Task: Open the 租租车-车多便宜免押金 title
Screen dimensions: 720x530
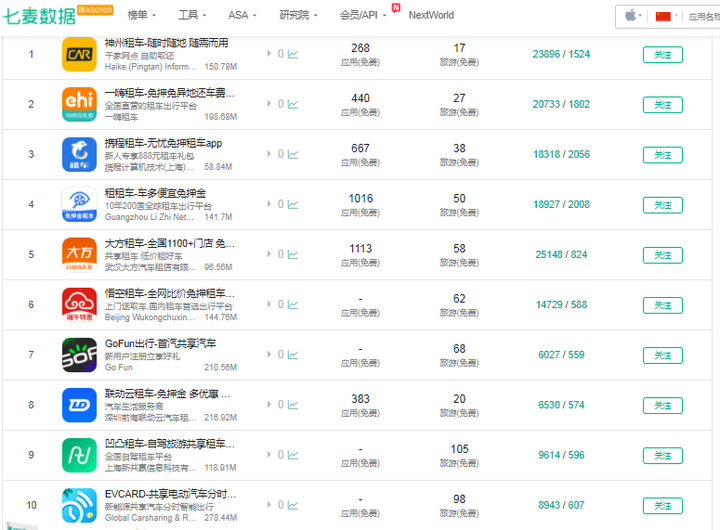Action: tap(155, 193)
